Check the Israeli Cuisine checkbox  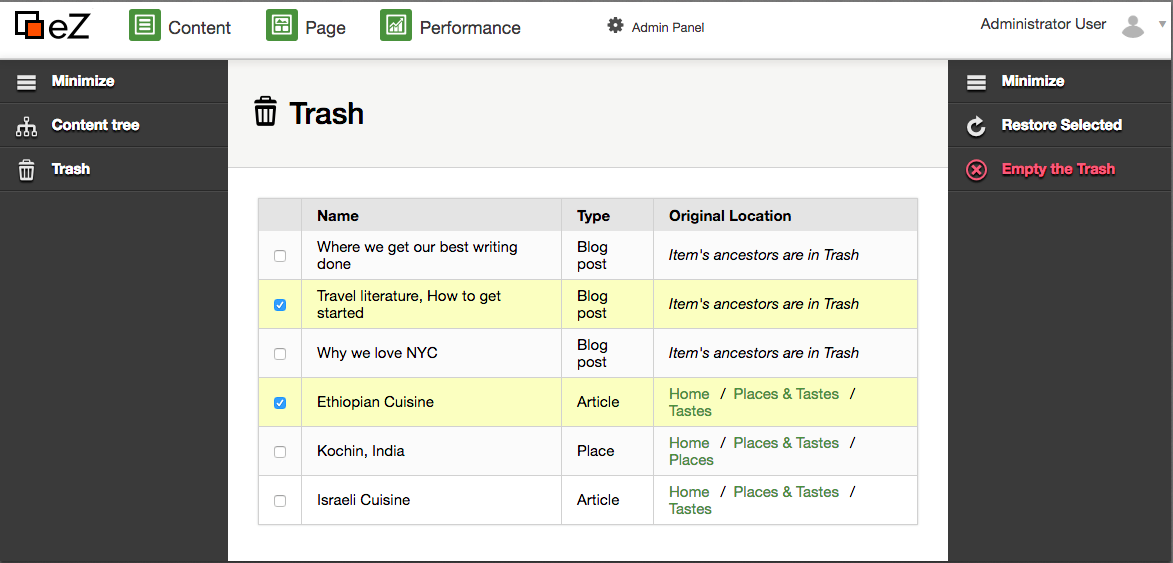click(x=280, y=501)
